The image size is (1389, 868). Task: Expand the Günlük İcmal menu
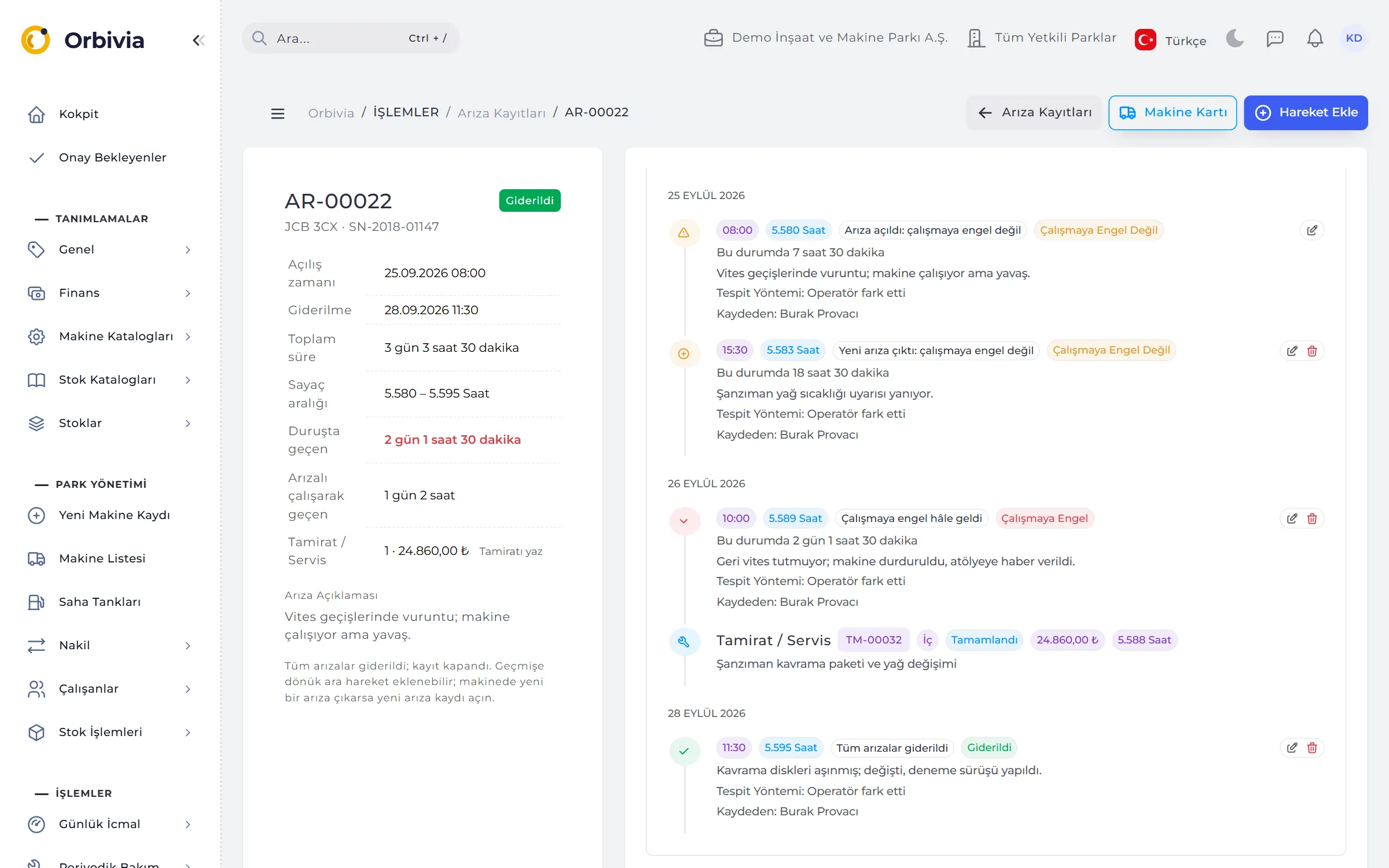tap(110, 824)
